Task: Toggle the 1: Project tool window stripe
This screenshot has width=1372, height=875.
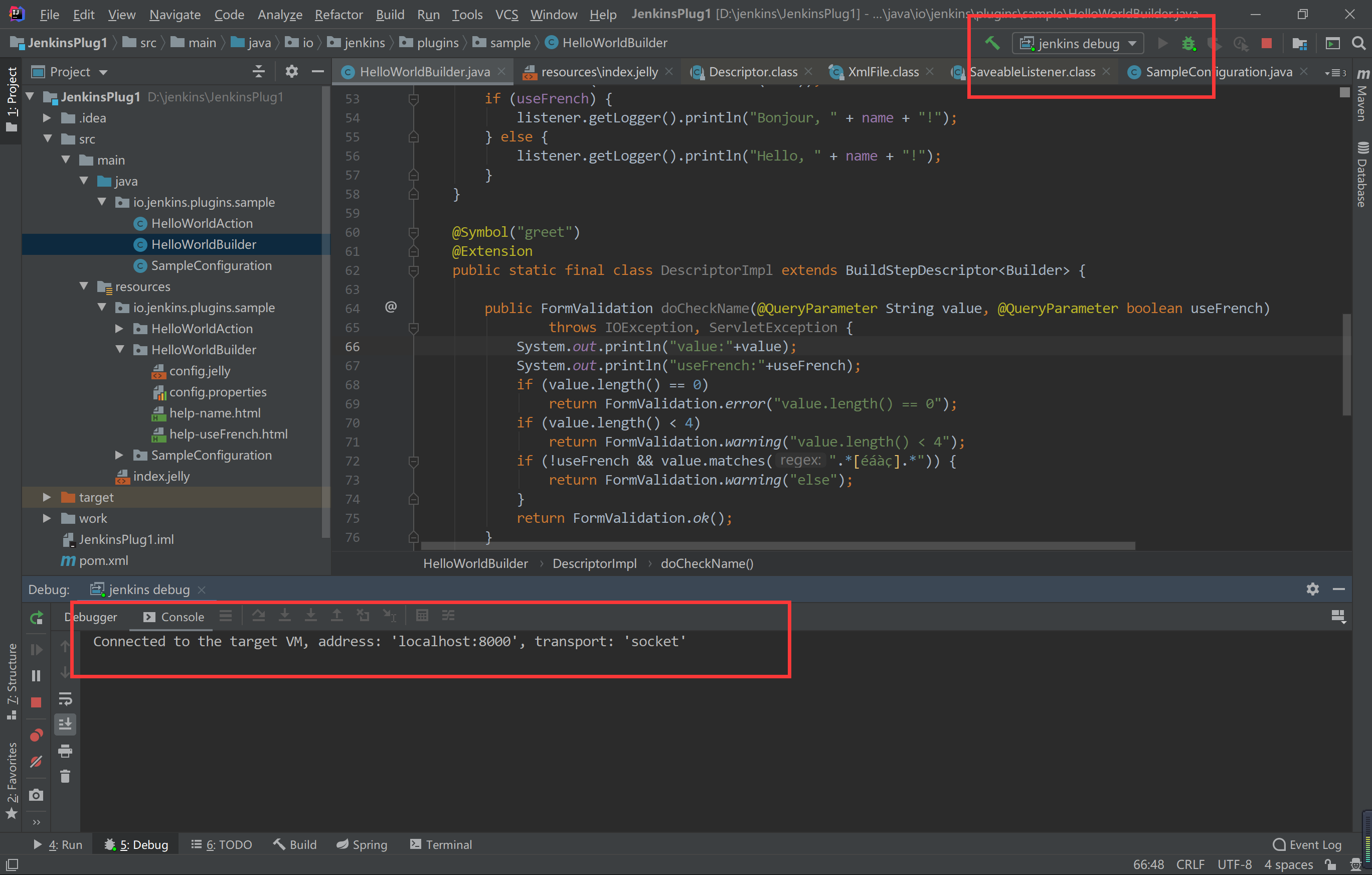Action: (x=11, y=100)
